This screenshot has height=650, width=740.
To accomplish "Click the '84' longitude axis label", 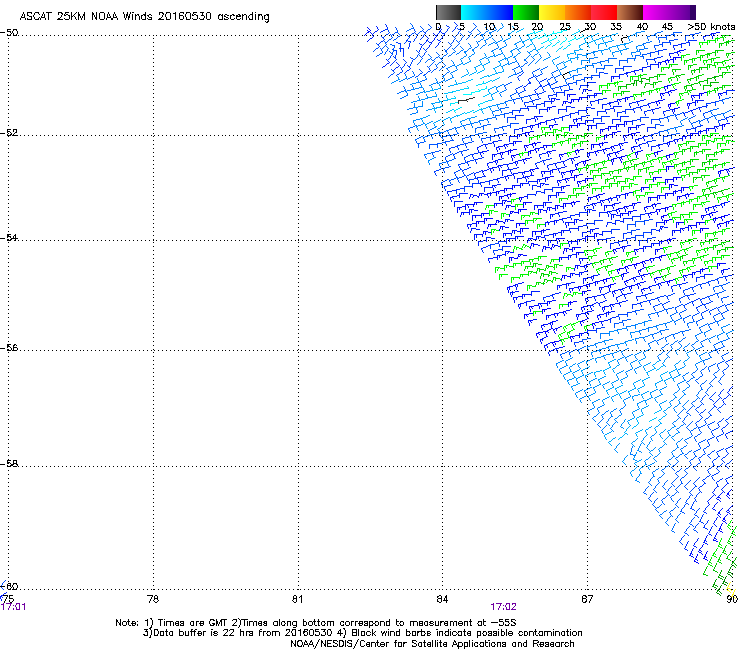I will [442, 599].
